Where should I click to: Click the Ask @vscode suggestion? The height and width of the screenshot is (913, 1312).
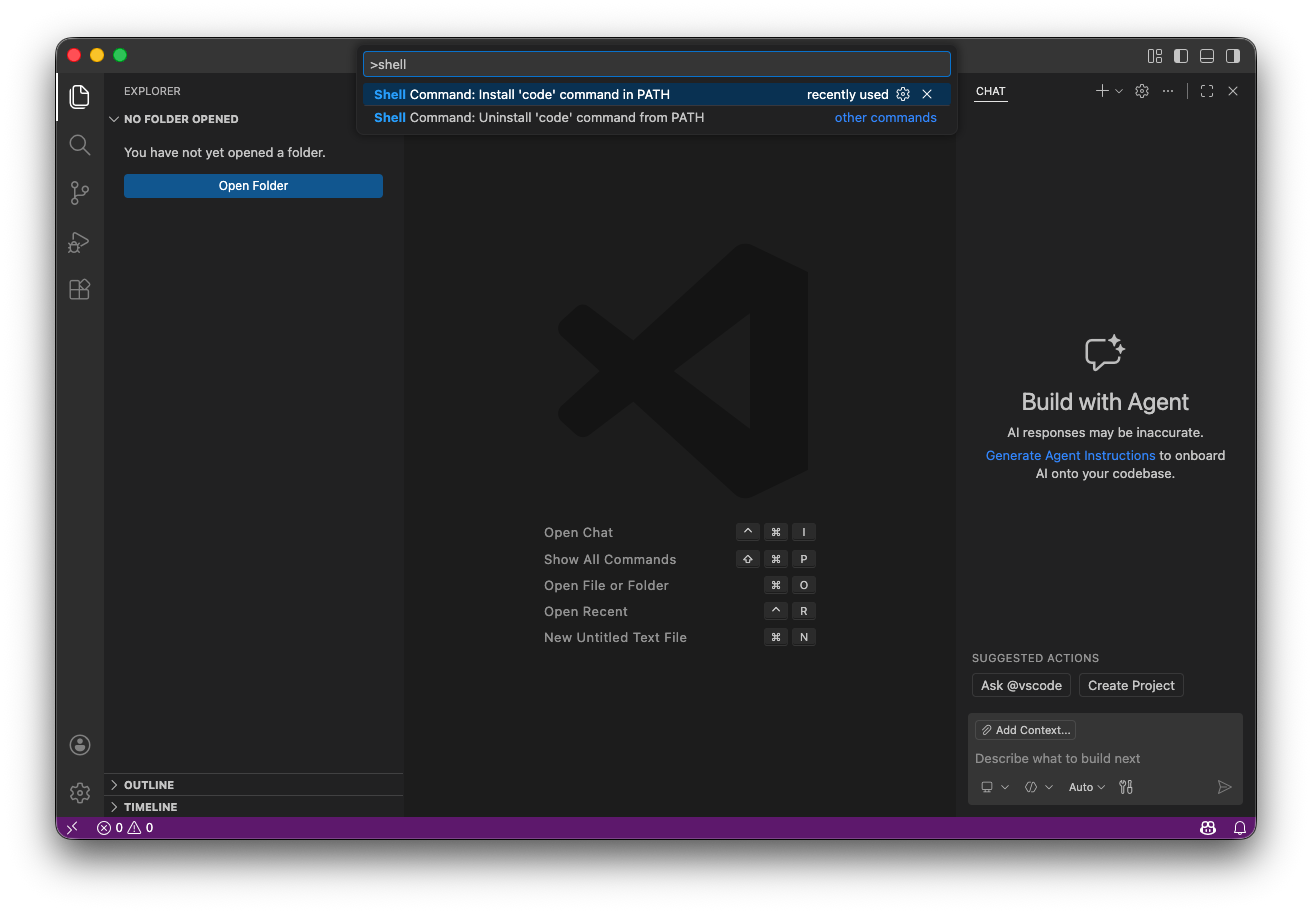click(x=1021, y=685)
